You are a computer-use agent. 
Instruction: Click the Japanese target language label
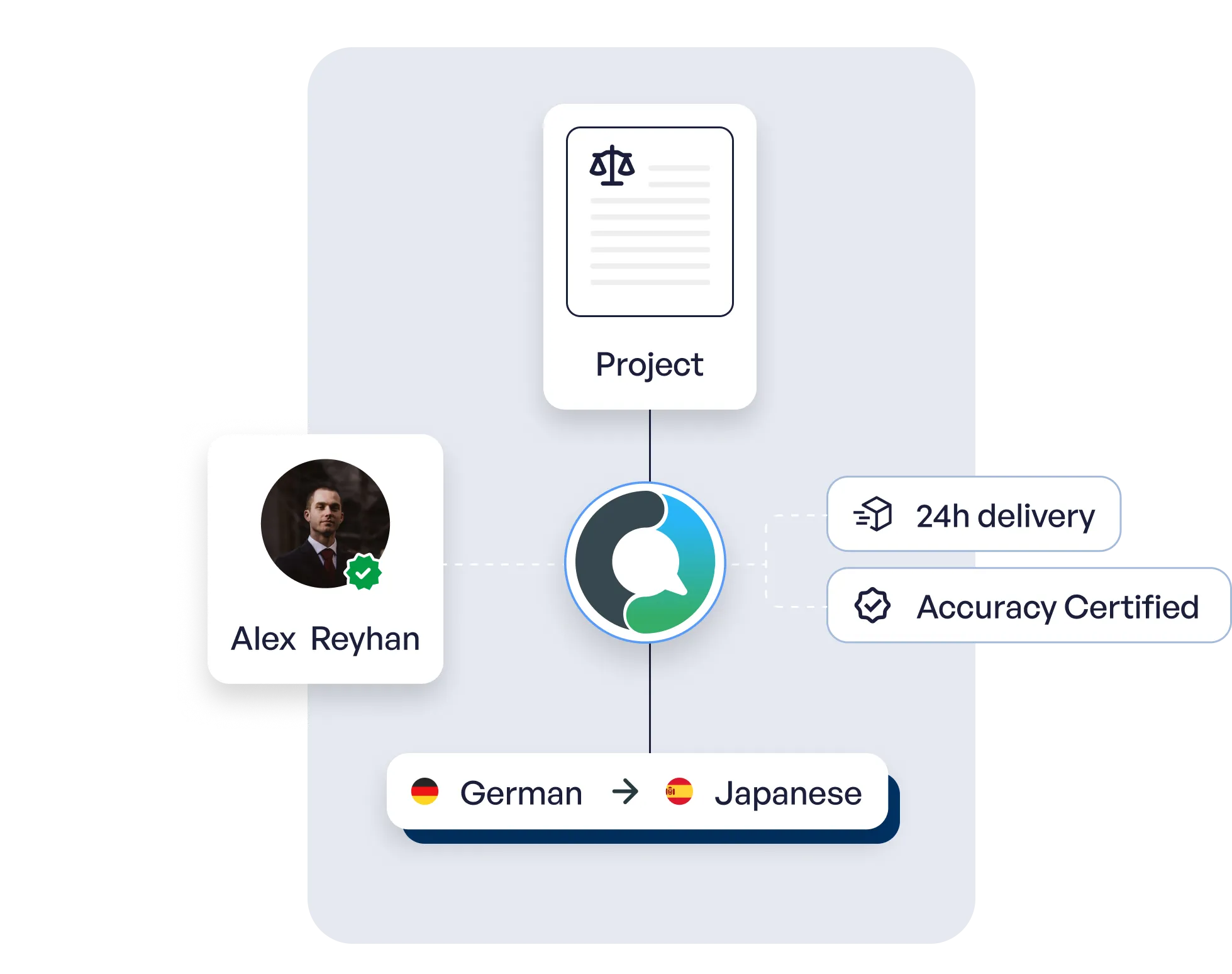click(x=787, y=793)
